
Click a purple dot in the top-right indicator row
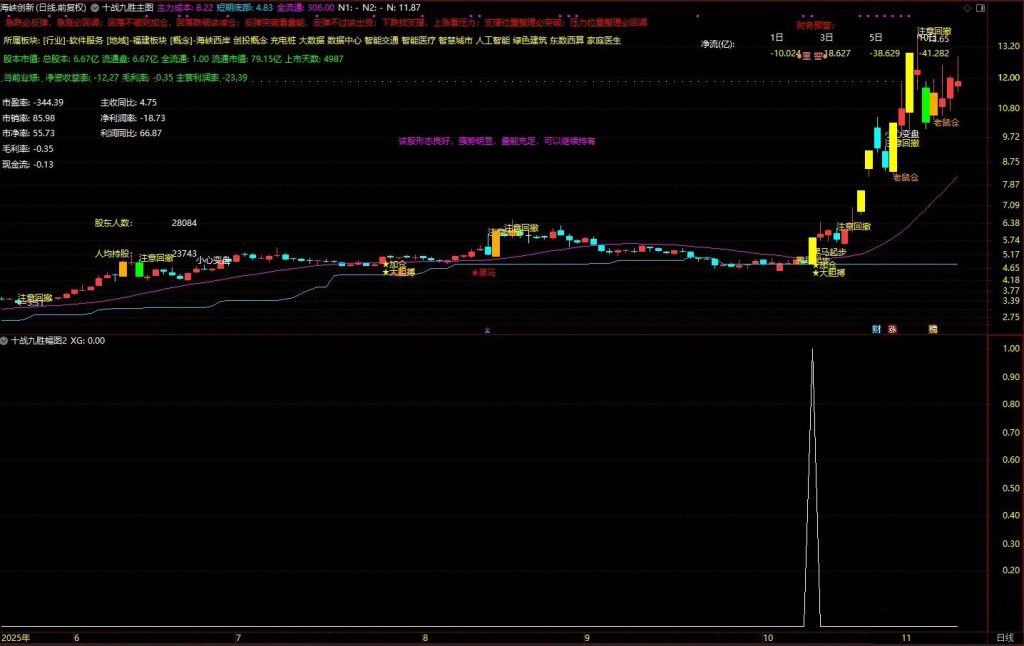[x=885, y=16]
